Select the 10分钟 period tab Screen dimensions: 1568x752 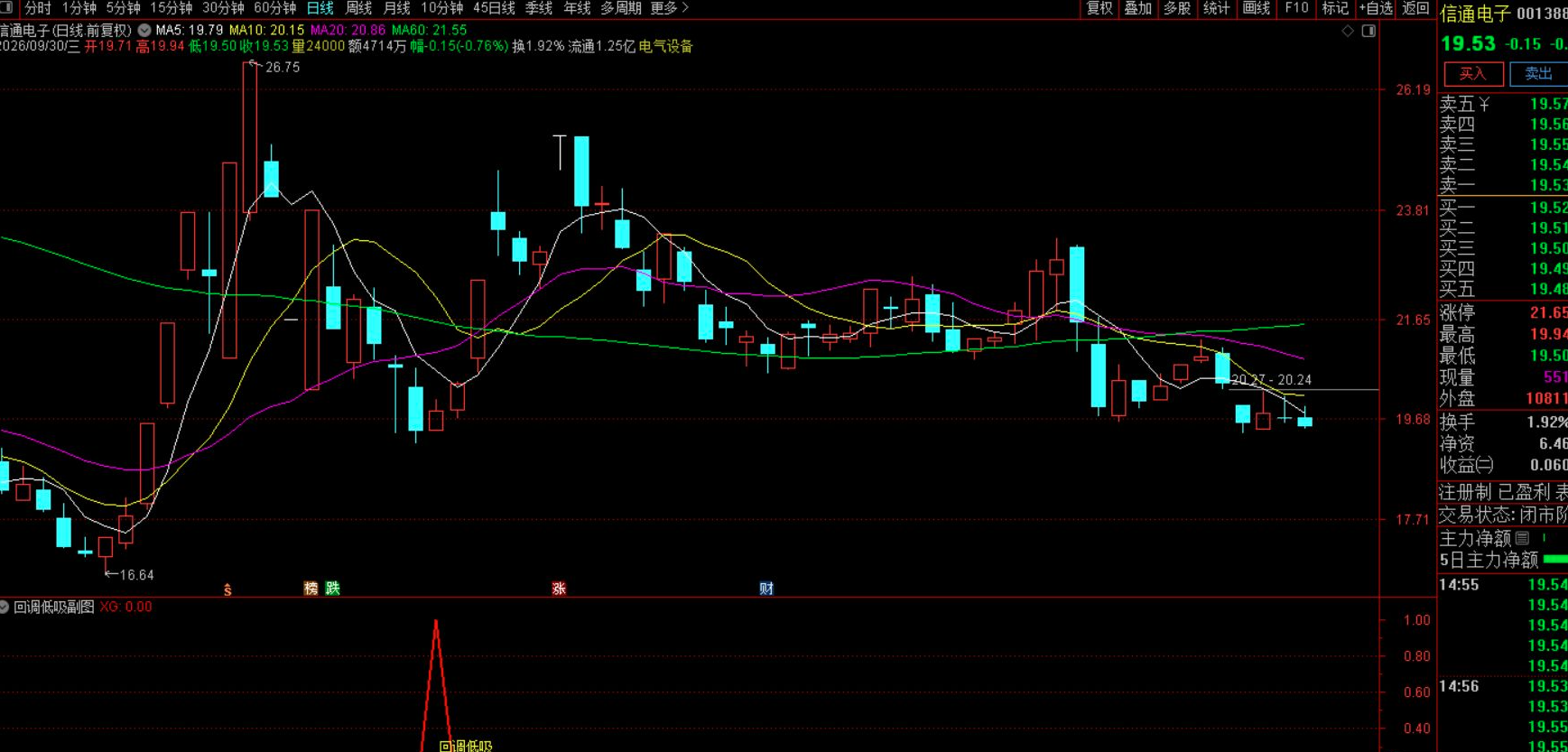441,8
